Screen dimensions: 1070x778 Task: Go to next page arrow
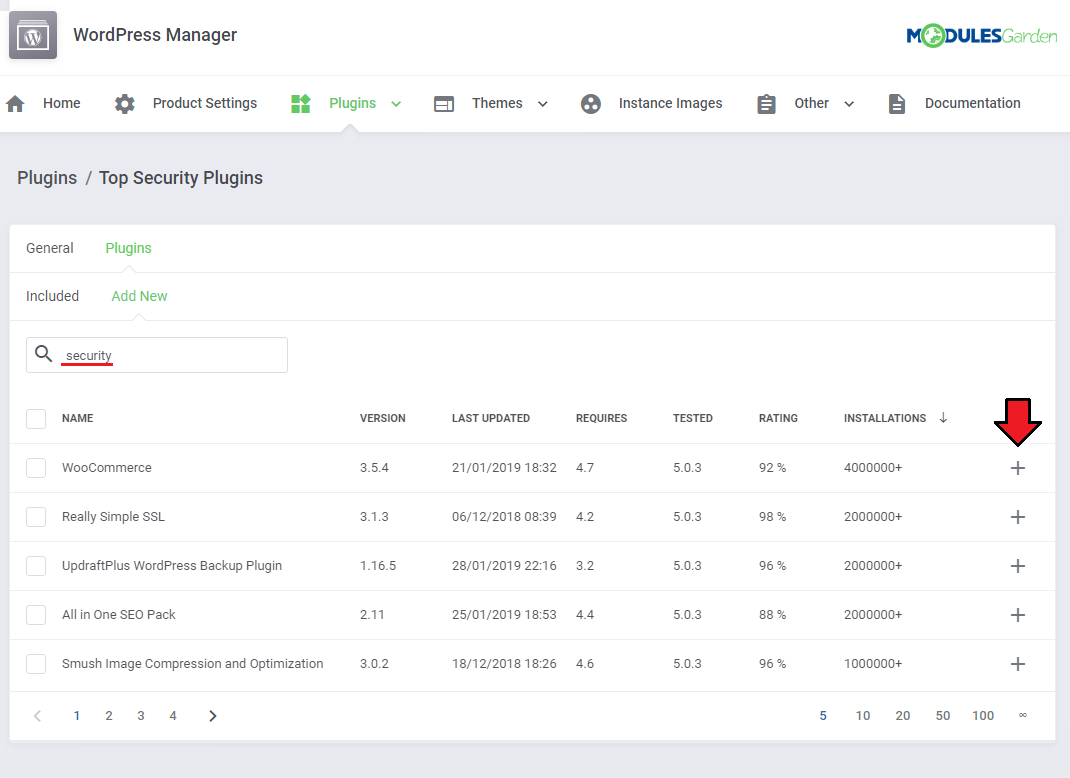(x=213, y=716)
